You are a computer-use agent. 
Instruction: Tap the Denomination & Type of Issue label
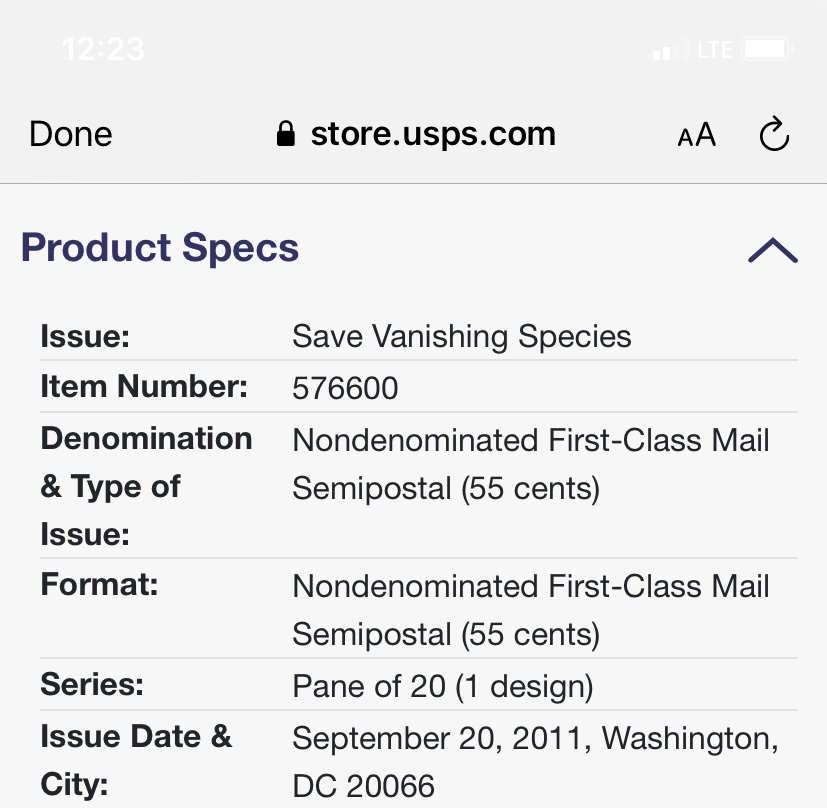[x=146, y=486]
